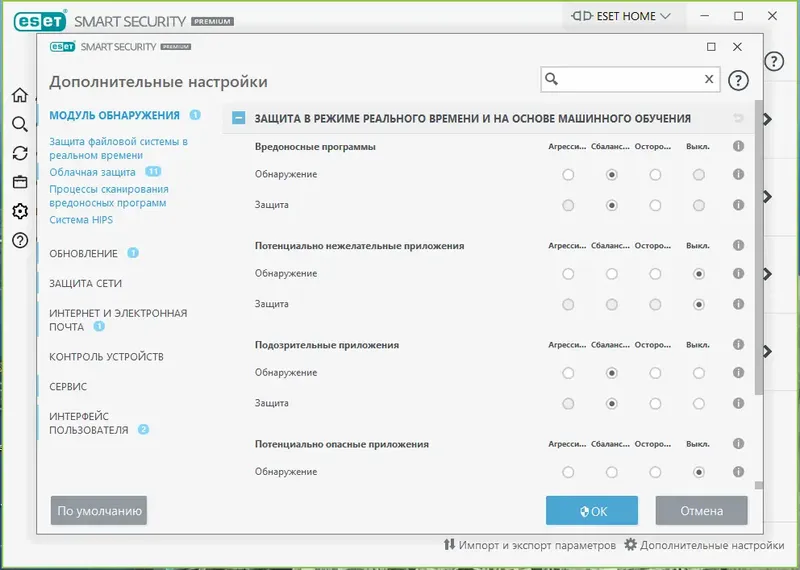
Task: Open Импорт и экспорт параметров link
Action: 537,545
